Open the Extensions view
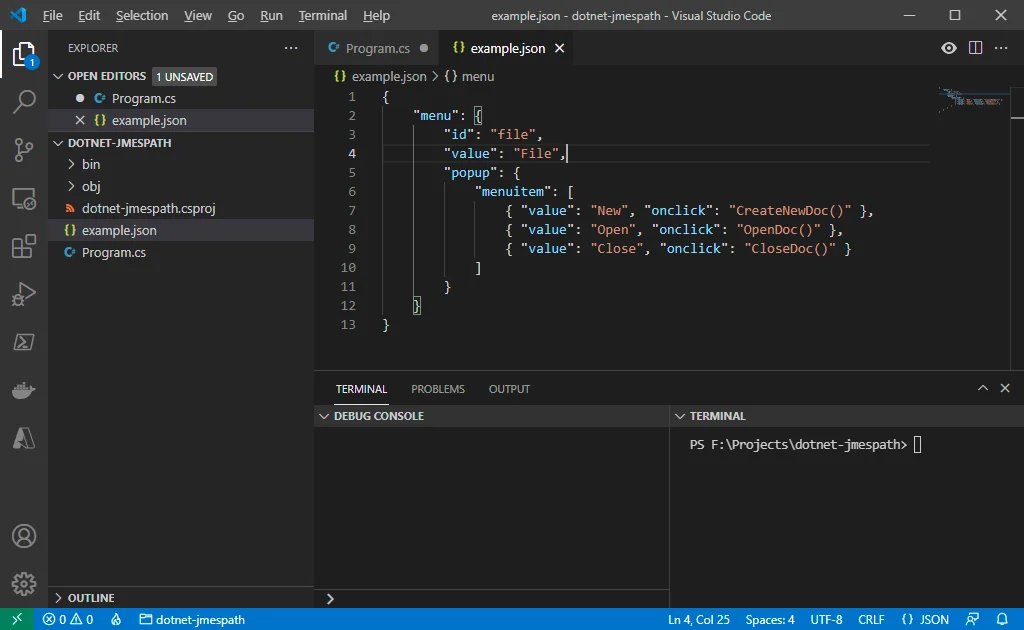The height and width of the screenshot is (630, 1024). (24, 246)
